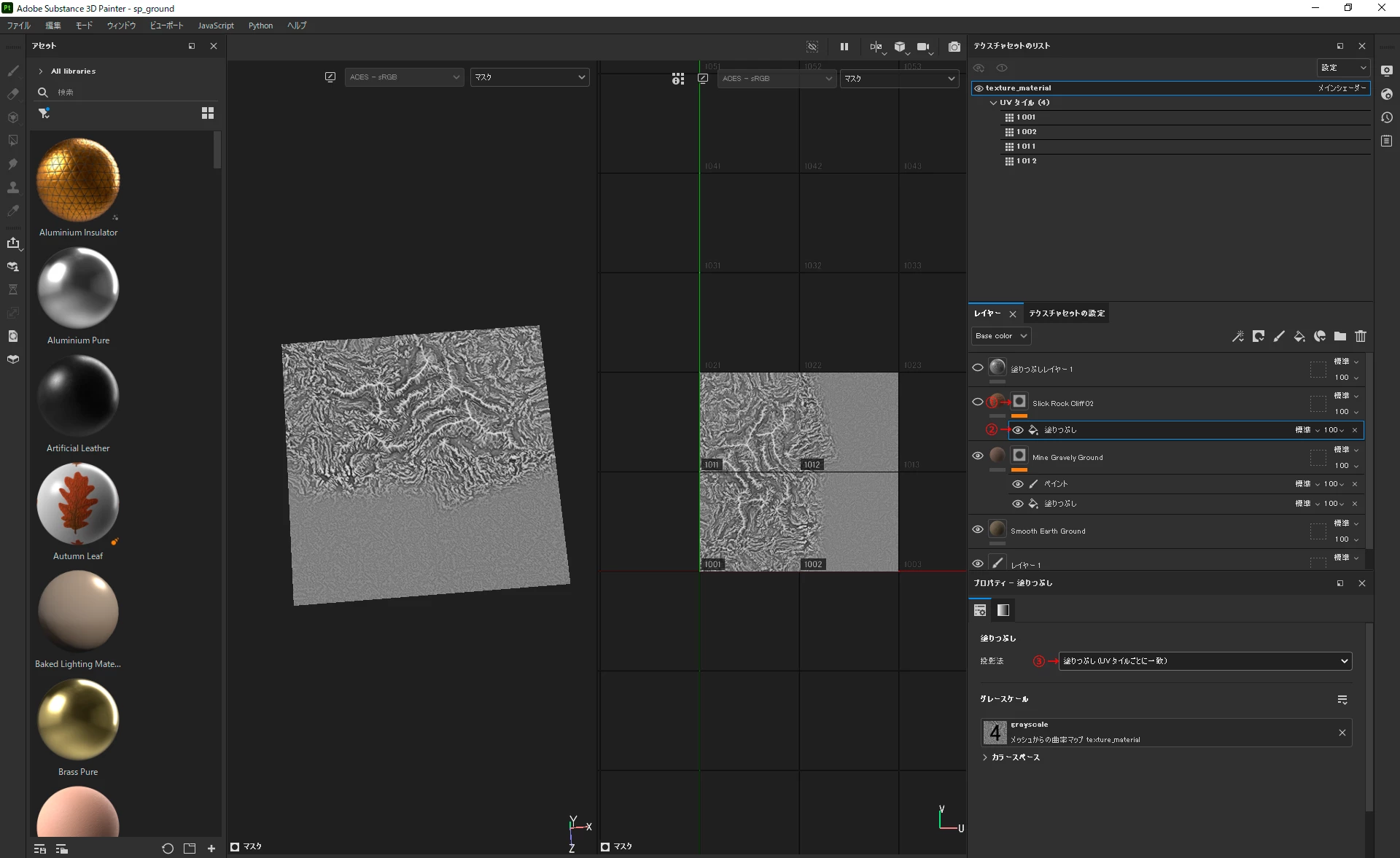Click the delete layer trash icon

(x=1360, y=336)
